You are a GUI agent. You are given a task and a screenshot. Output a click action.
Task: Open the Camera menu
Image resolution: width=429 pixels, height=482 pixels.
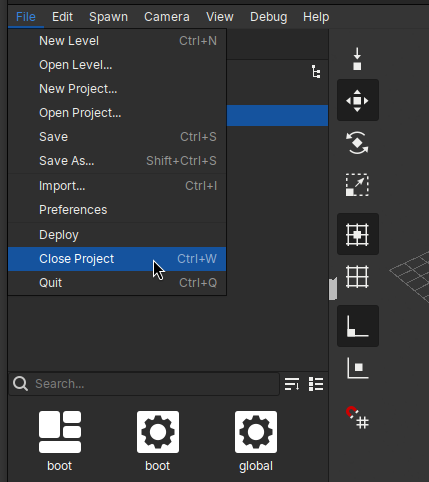point(167,17)
